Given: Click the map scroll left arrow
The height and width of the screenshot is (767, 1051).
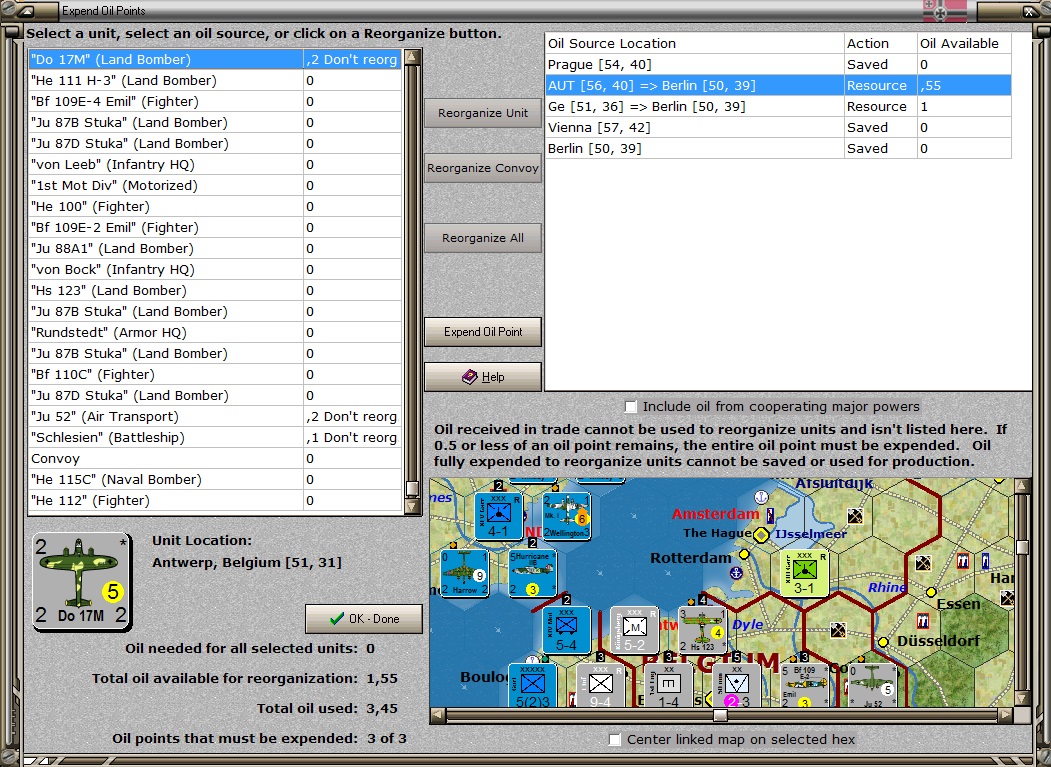Looking at the screenshot, I should tap(438, 715).
